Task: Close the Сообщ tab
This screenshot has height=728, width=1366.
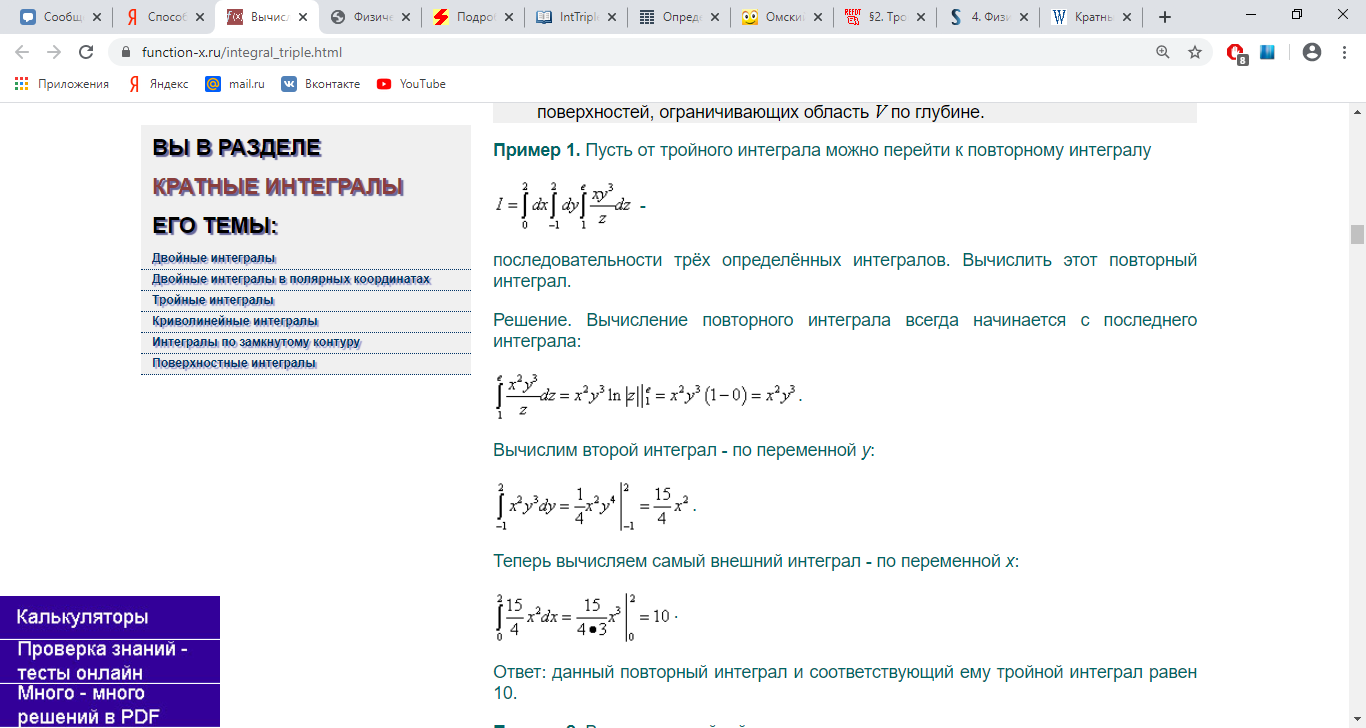Action: pyautogui.click(x=96, y=17)
